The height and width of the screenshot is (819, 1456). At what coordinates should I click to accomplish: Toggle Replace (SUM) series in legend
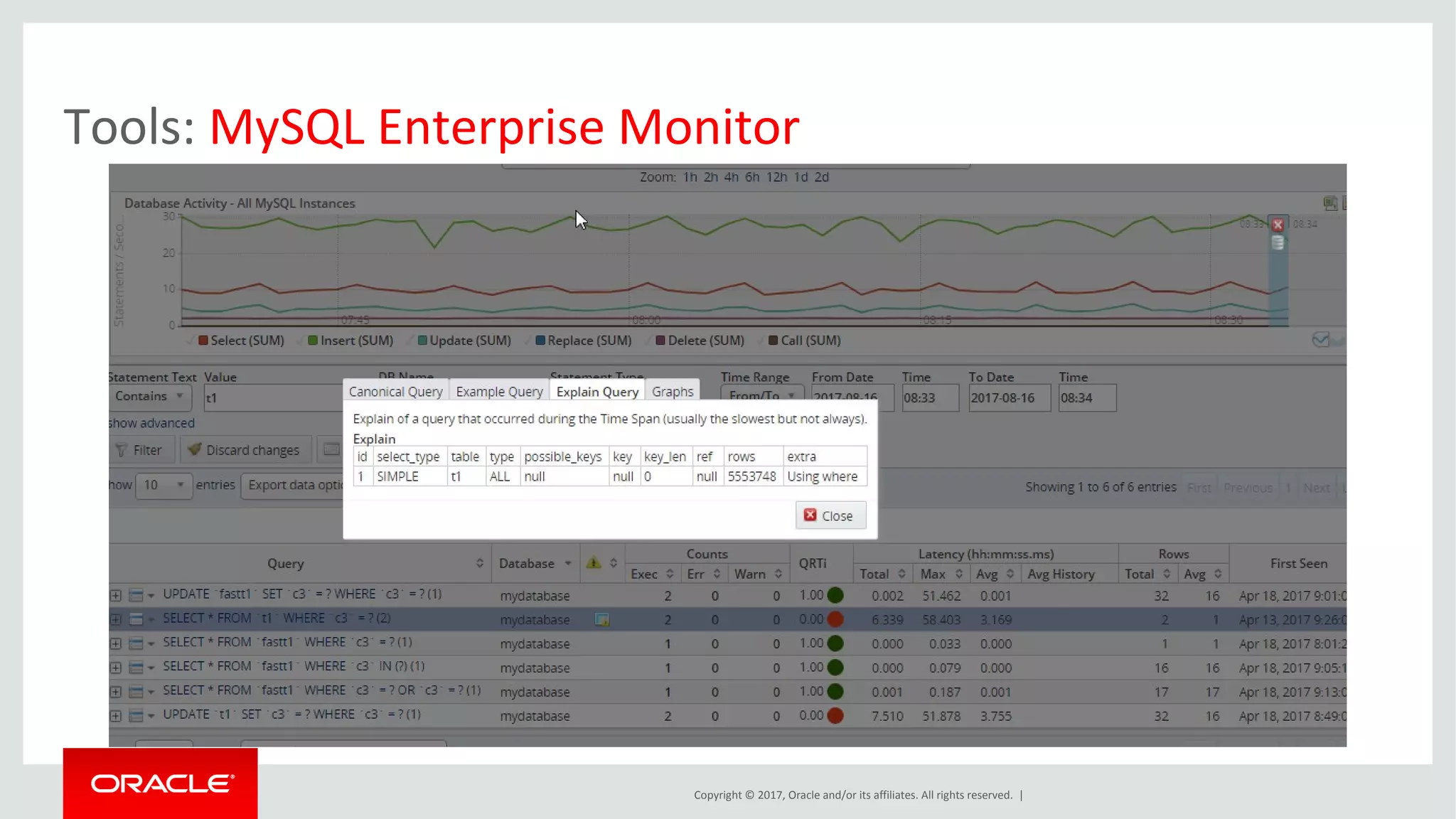(583, 341)
